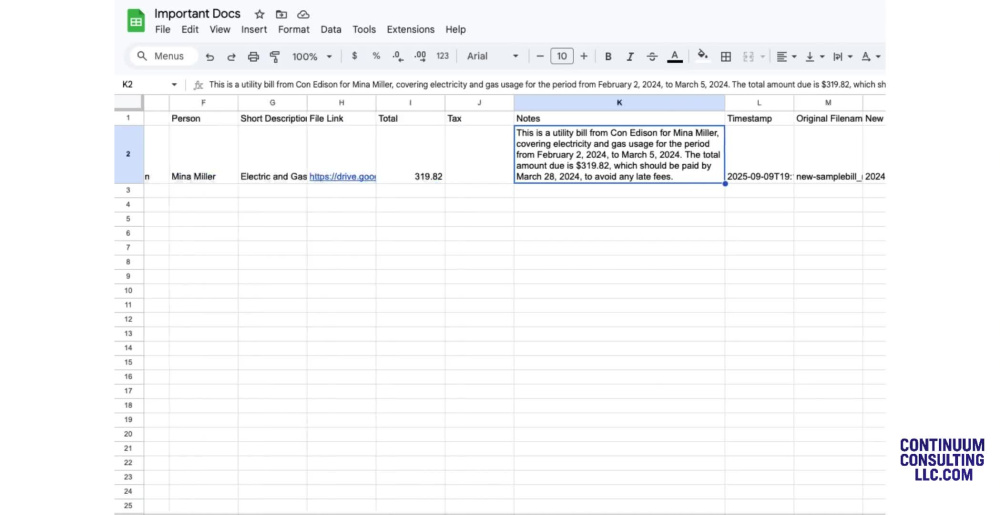
Task: Decrease decimal places
Action: pyautogui.click(x=398, y=56)
